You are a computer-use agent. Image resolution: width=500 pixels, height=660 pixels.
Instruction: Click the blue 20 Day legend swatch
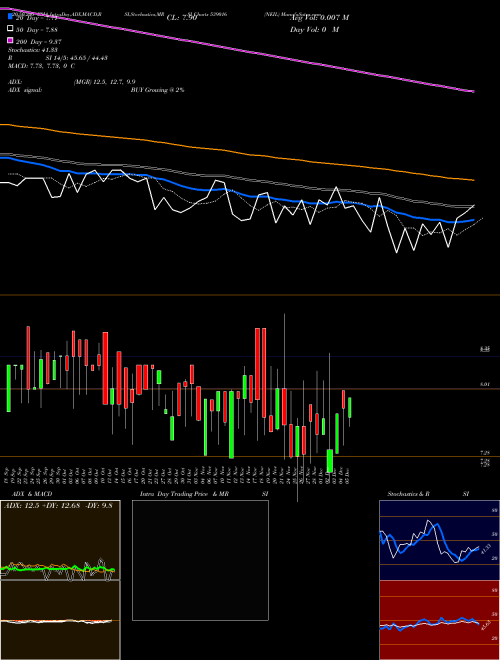coord(10,17)
